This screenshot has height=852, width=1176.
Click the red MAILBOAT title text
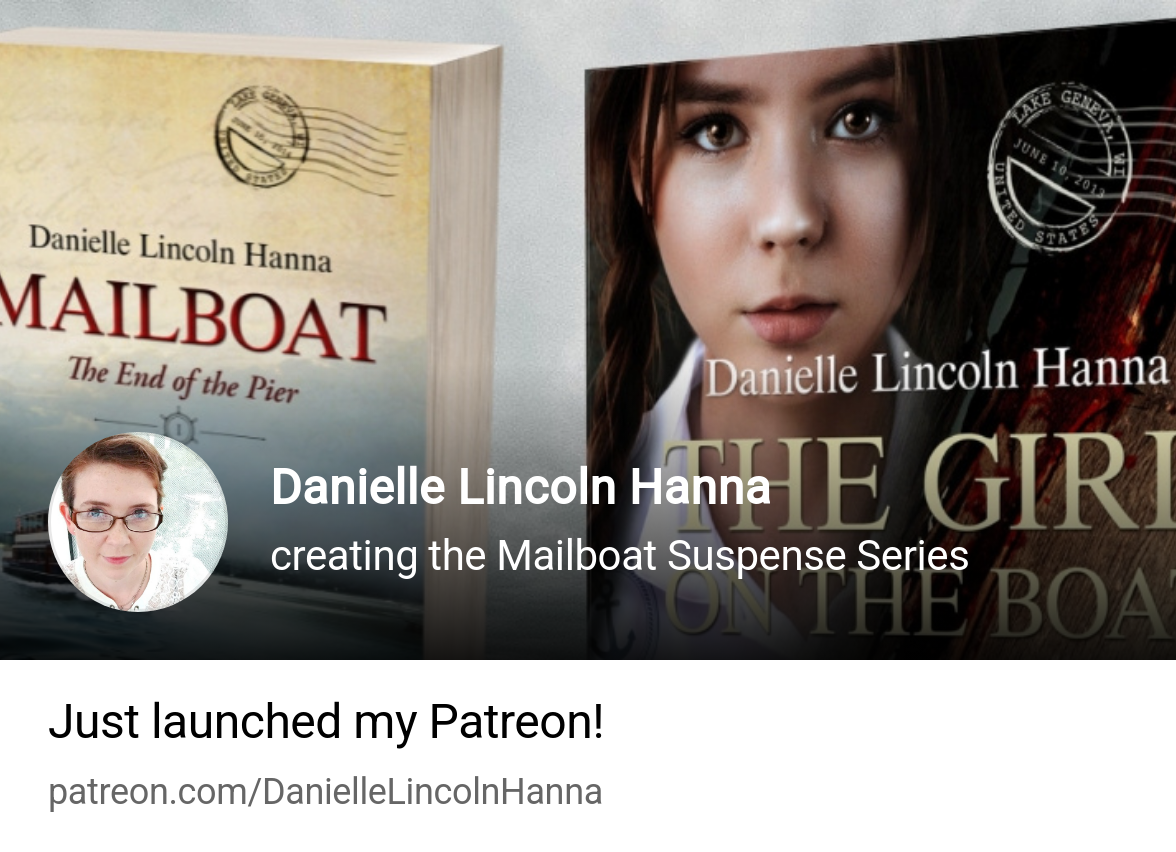tap(192, 317)
